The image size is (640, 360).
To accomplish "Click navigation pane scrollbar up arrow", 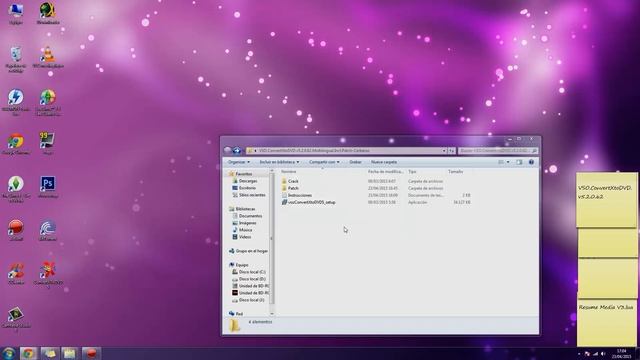I will pyautogui.click(x=272, y=171).
